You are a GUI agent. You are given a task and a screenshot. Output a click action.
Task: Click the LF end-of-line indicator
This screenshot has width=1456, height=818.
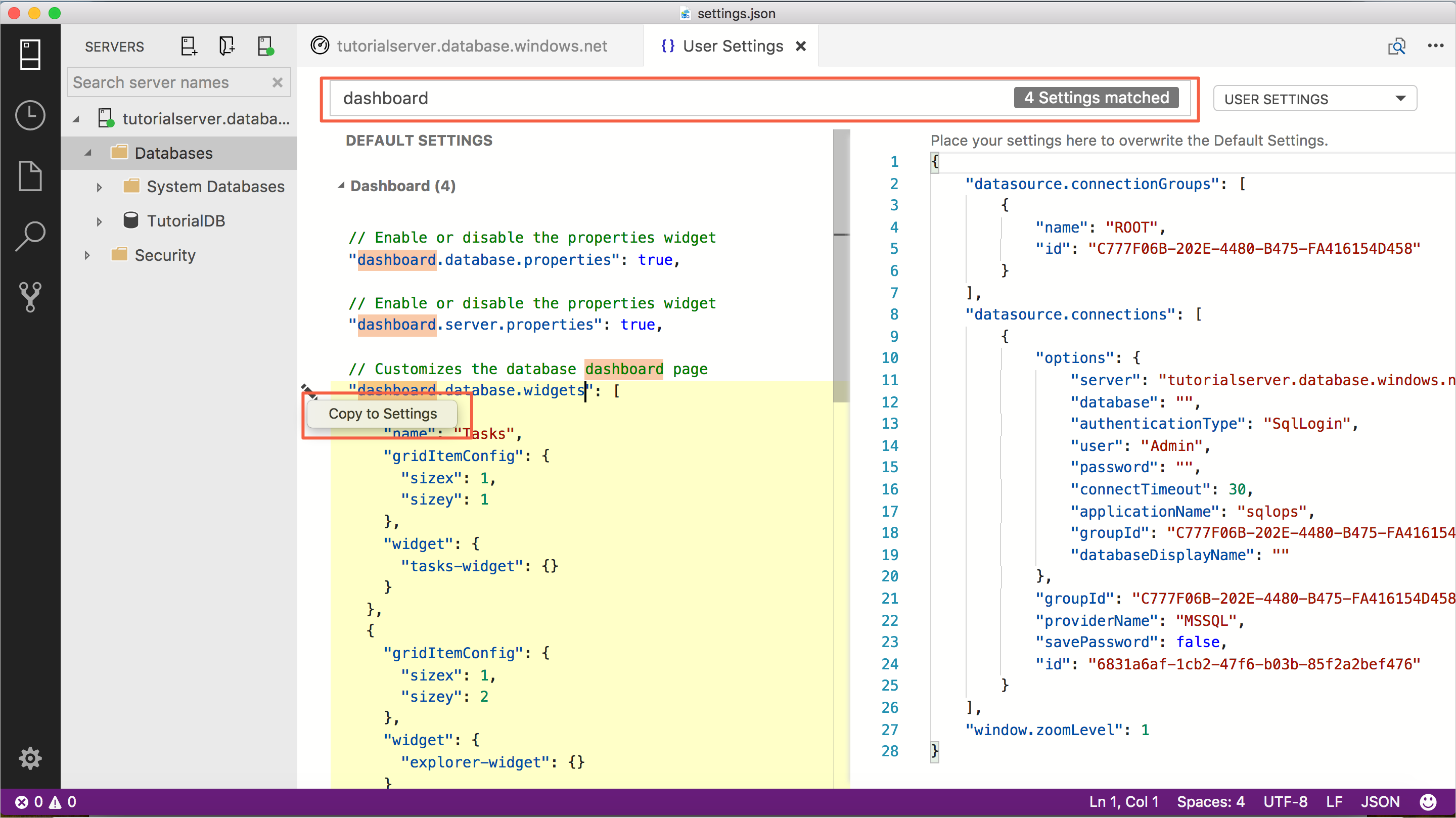click(1334, 802)
